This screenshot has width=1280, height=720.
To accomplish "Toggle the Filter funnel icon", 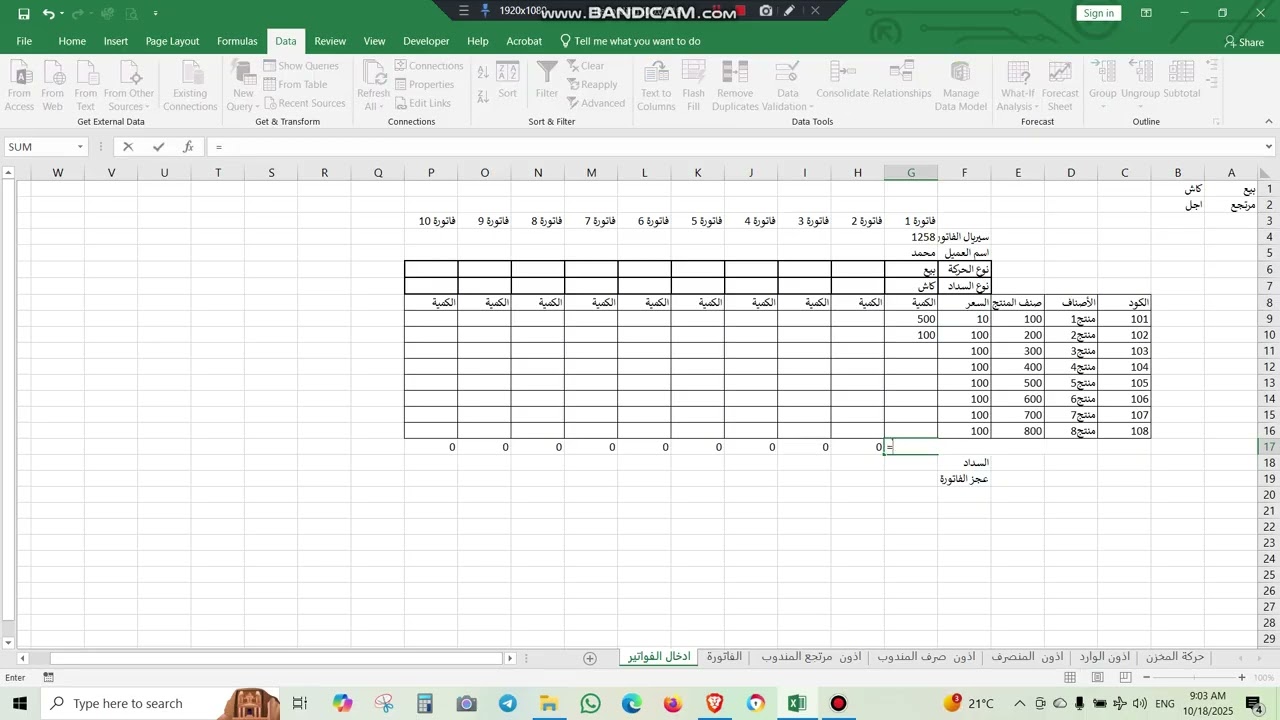I will click(547, 81).
